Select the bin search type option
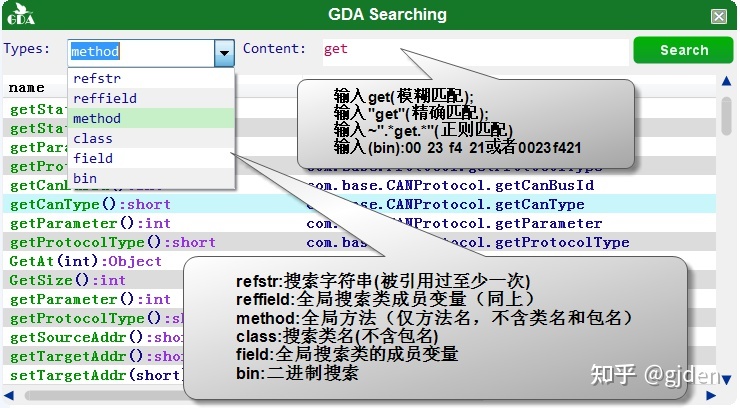 tap(85, 178)
